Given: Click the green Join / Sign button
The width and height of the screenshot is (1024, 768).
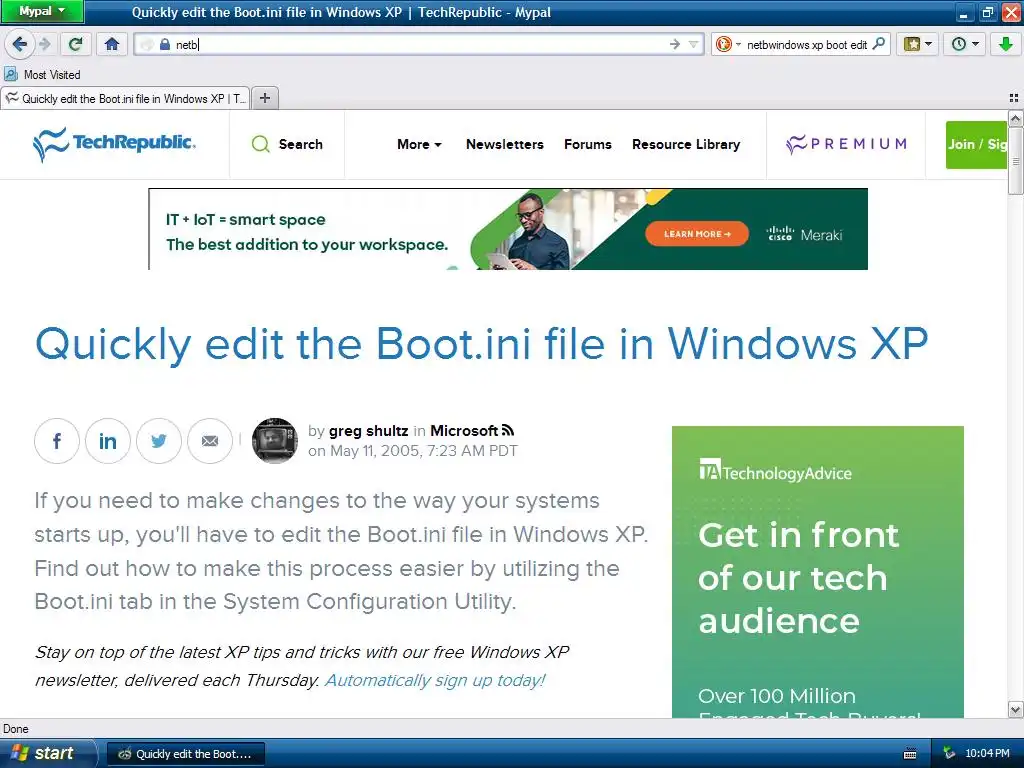Looking at the screenshot, I should (976, 144).
